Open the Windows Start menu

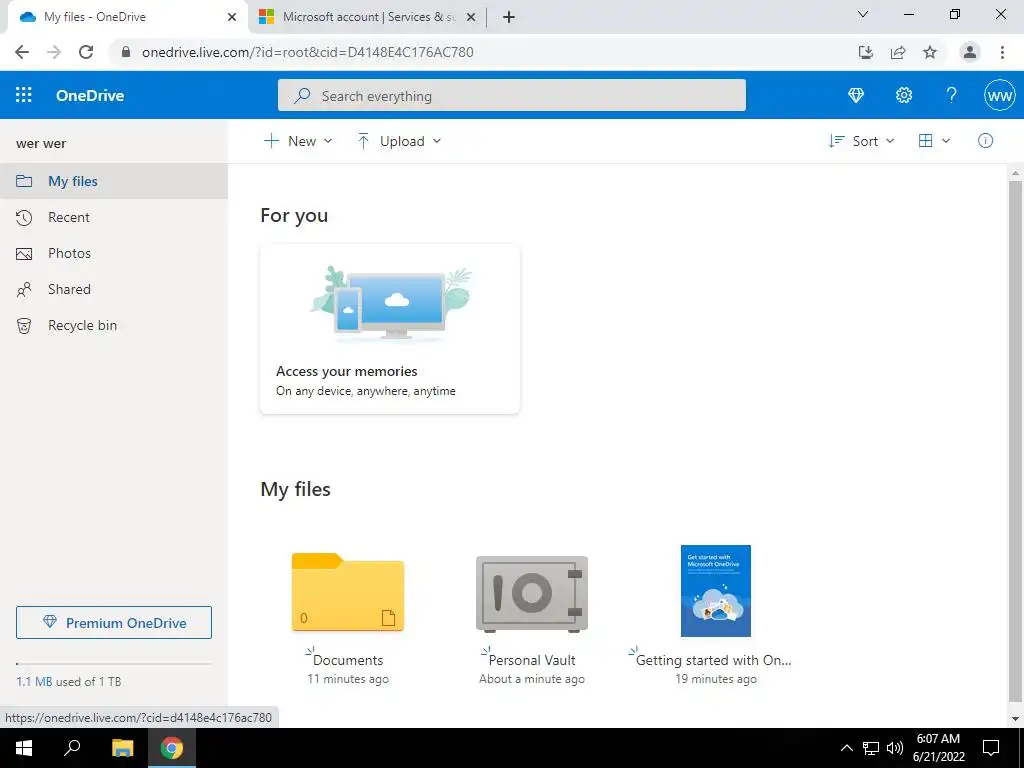pyautogui.click(x=24, y=748)
